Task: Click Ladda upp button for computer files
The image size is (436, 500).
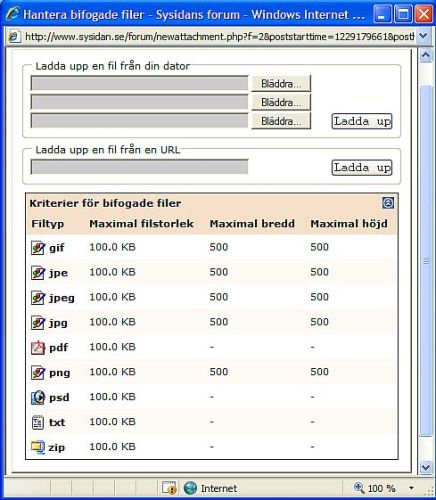Action: coord(362,121)
